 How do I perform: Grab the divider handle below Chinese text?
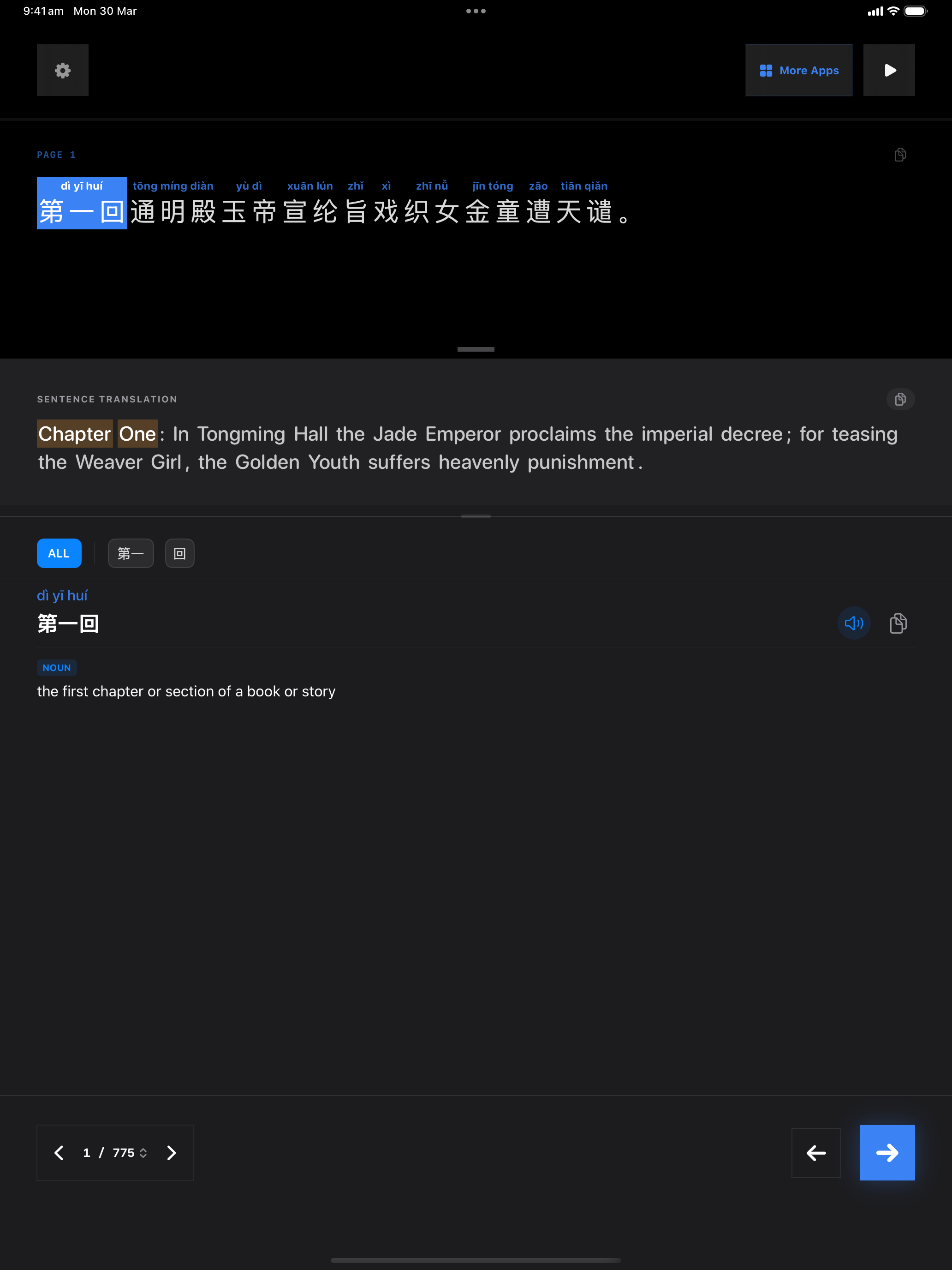point(476,349)
